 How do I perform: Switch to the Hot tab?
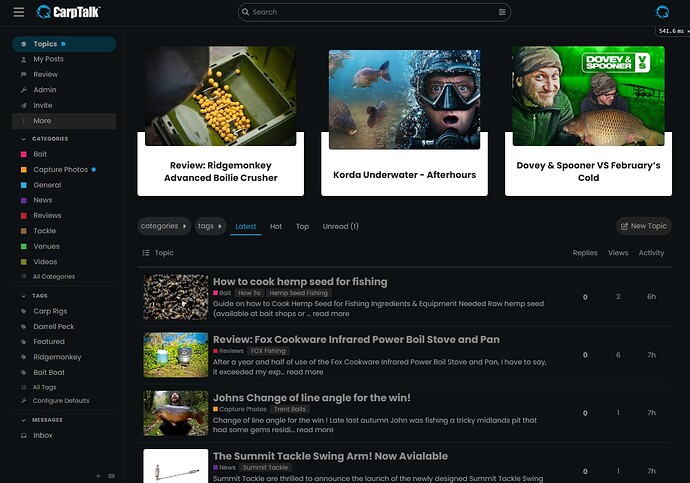276,227
